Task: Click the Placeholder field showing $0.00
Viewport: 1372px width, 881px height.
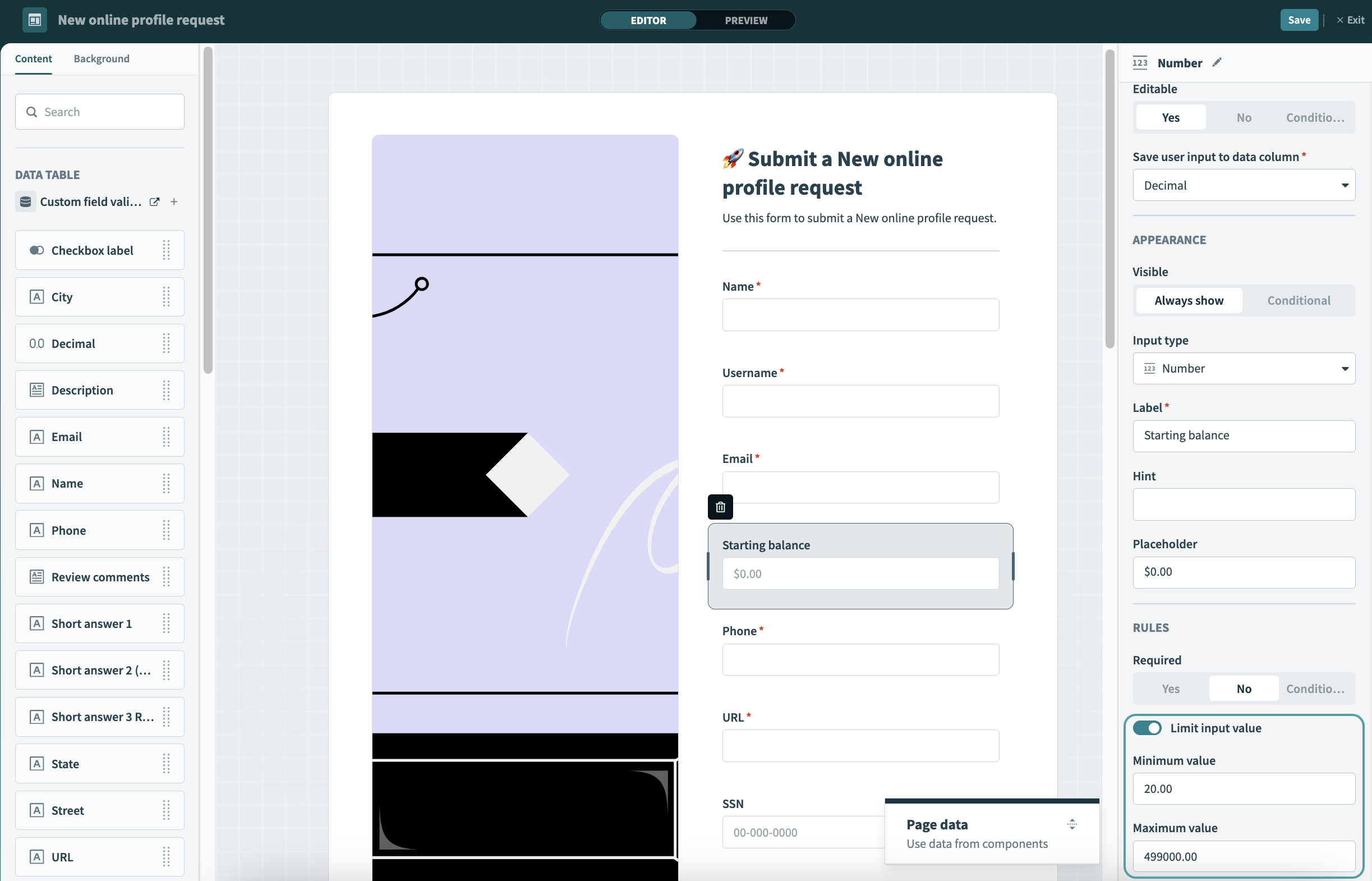Action: point(1244,571)
